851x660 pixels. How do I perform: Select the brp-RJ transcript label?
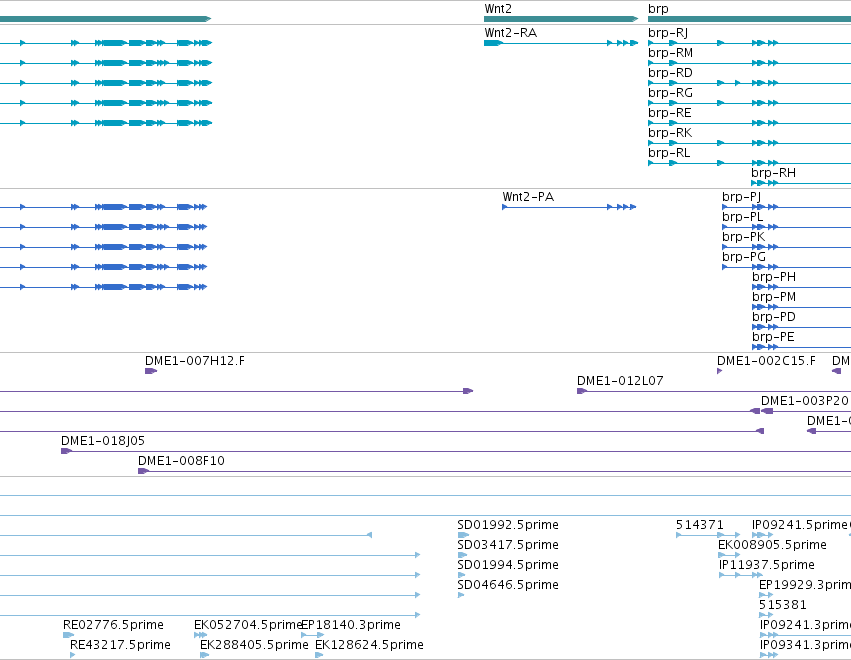pos(668,33)
